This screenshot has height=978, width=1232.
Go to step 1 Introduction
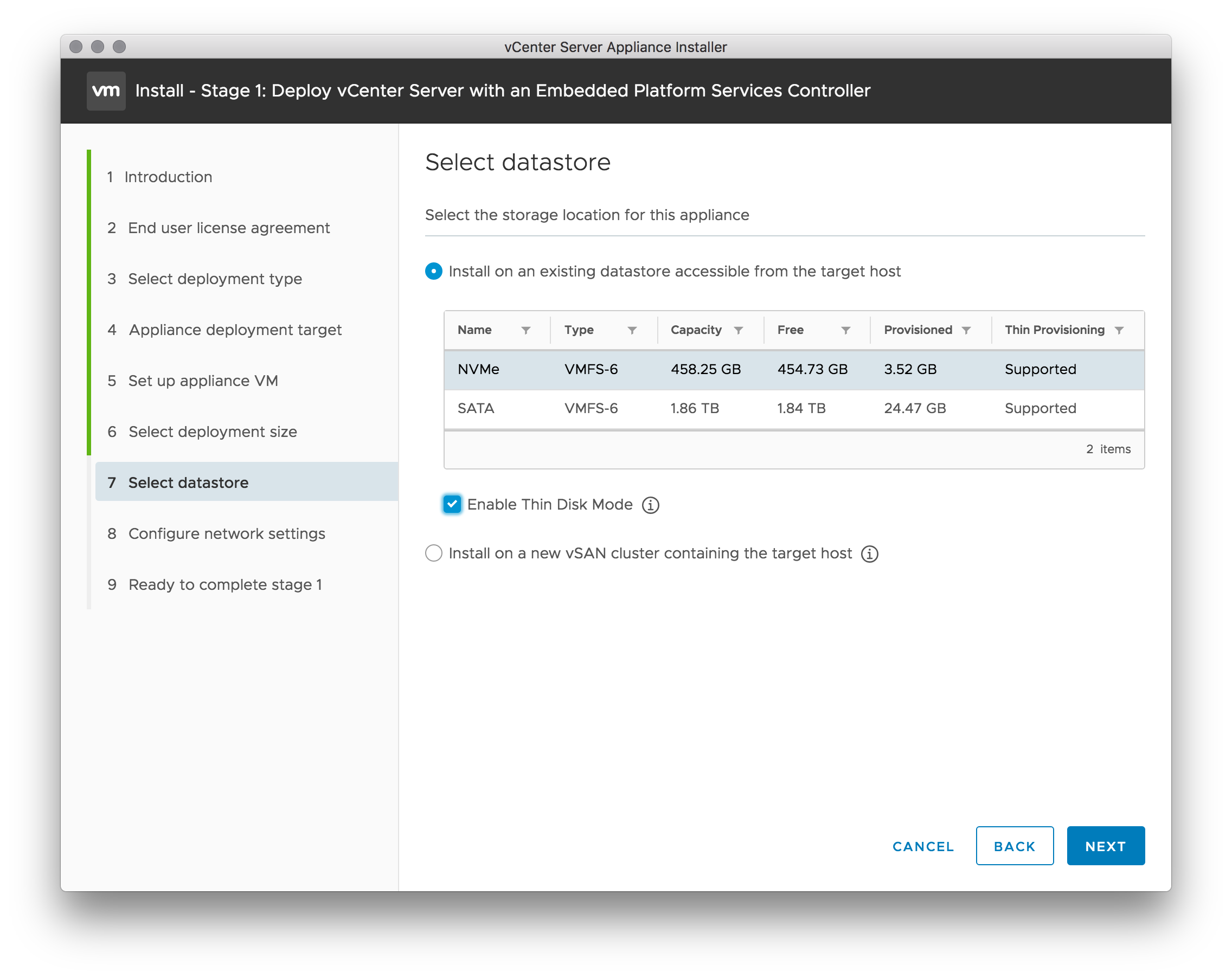[159, 177]
